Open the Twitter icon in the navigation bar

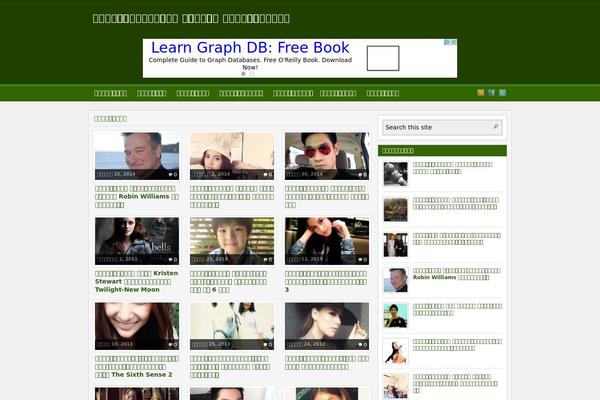[x=492, y=93]
